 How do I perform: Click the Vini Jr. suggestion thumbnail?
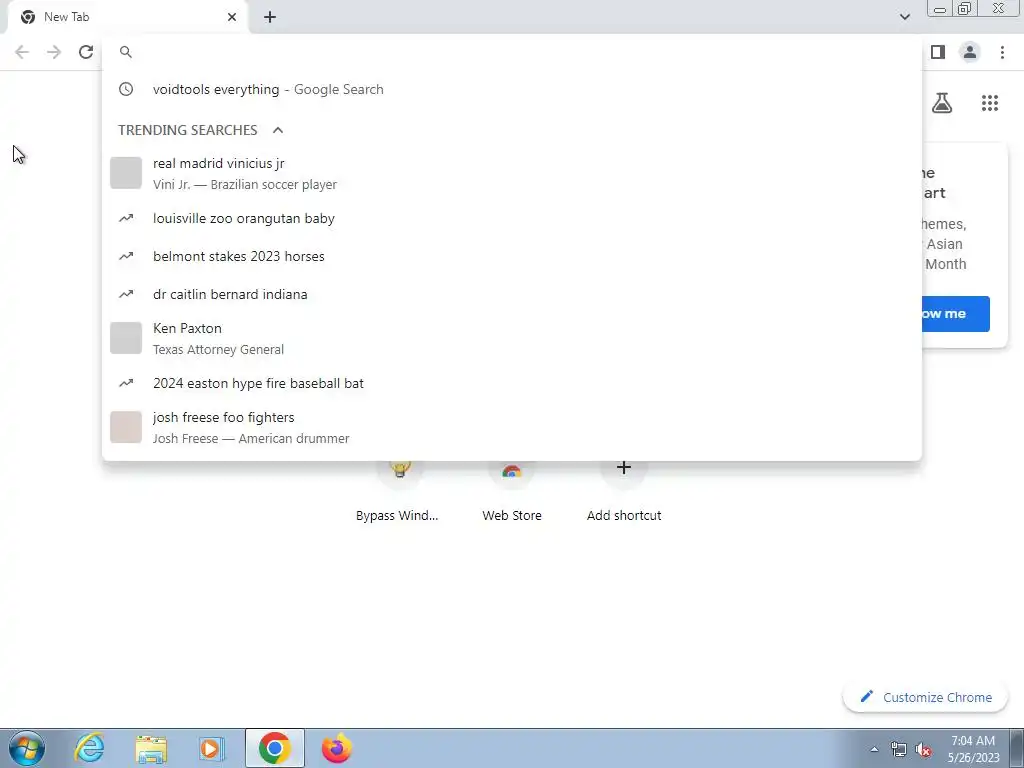point(126,173)
